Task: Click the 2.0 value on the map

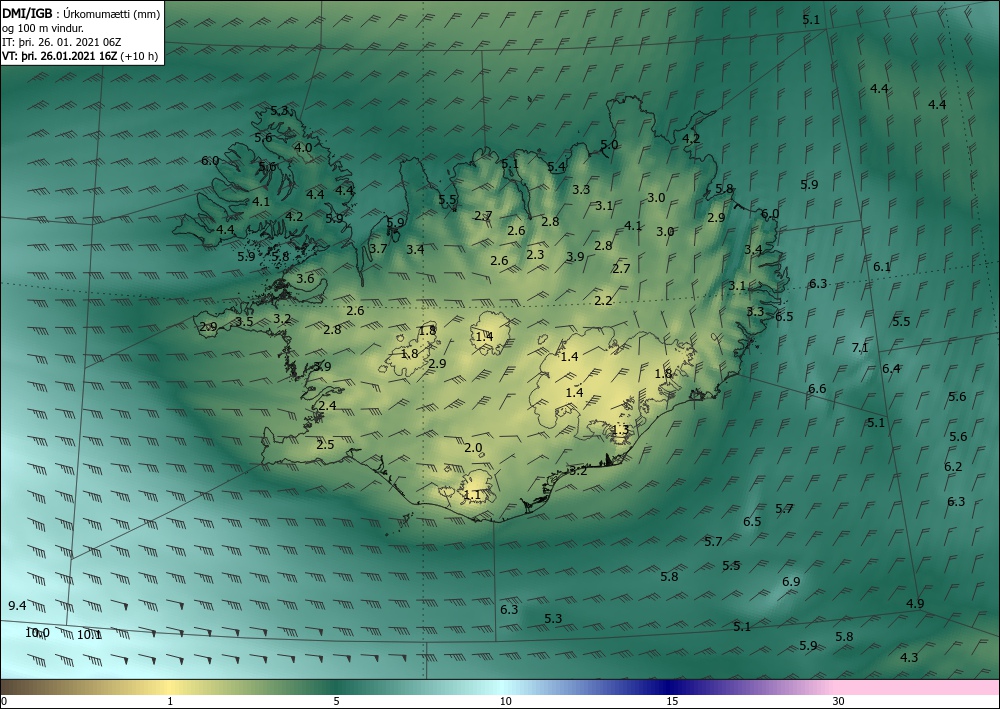Action: [x=473, y=448]
